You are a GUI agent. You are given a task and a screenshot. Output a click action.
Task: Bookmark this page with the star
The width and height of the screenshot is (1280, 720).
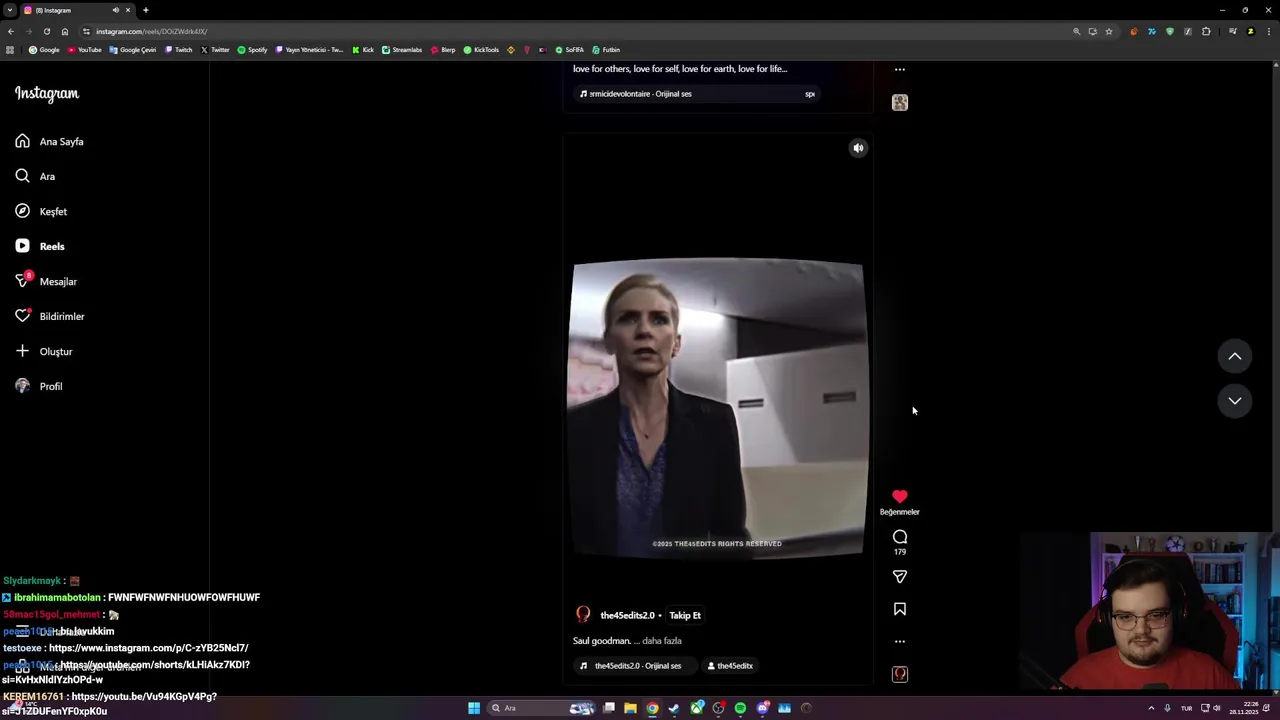[1109, 31]
